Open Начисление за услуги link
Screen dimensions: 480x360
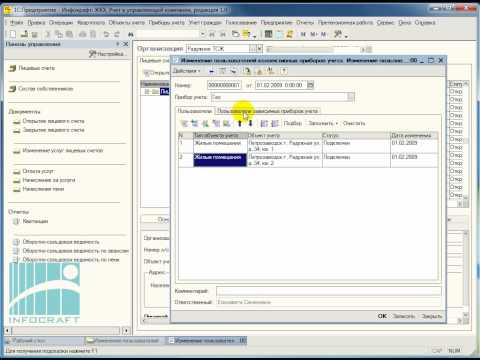(49, 180)
